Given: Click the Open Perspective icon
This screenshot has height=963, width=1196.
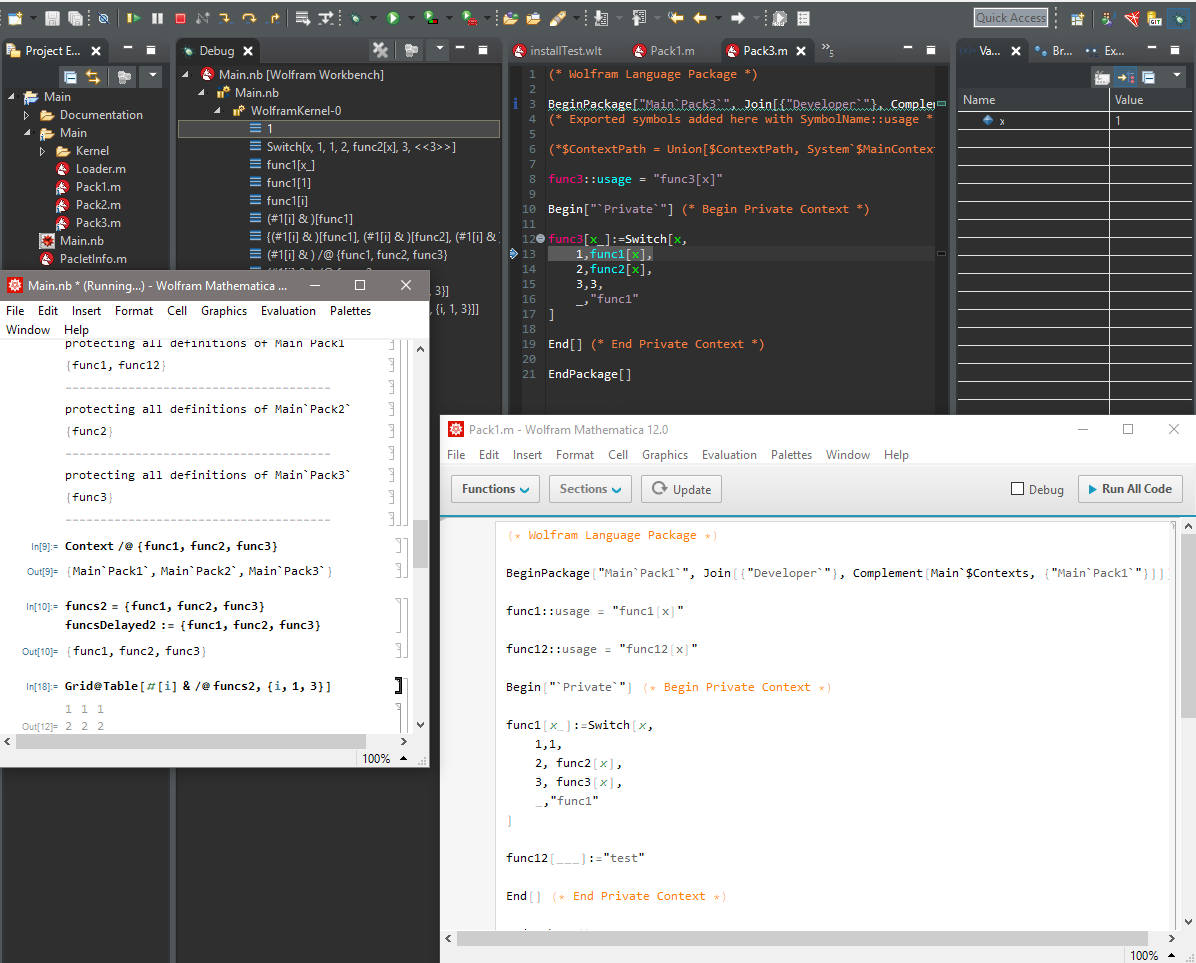Looking at the screenshot, I should [x=1077, y=18].
